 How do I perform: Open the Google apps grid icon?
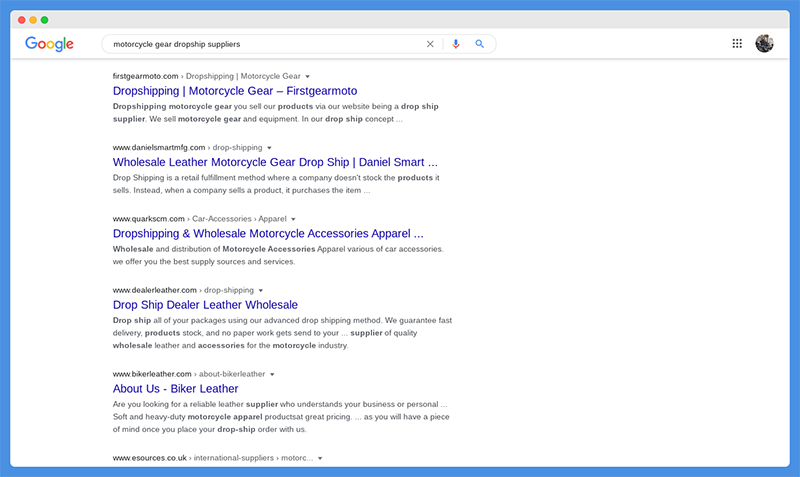pyautogui.click(x=737, y=43)
